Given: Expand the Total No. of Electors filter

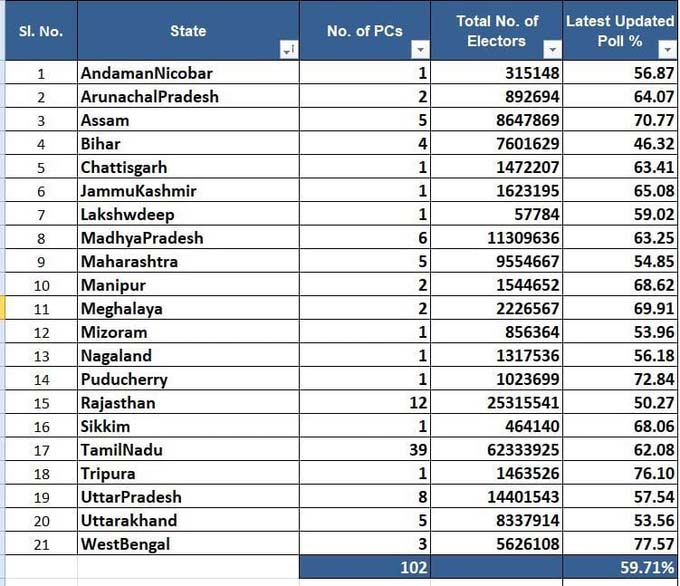Looking at the screenshot, I should [x=552, y=49].
